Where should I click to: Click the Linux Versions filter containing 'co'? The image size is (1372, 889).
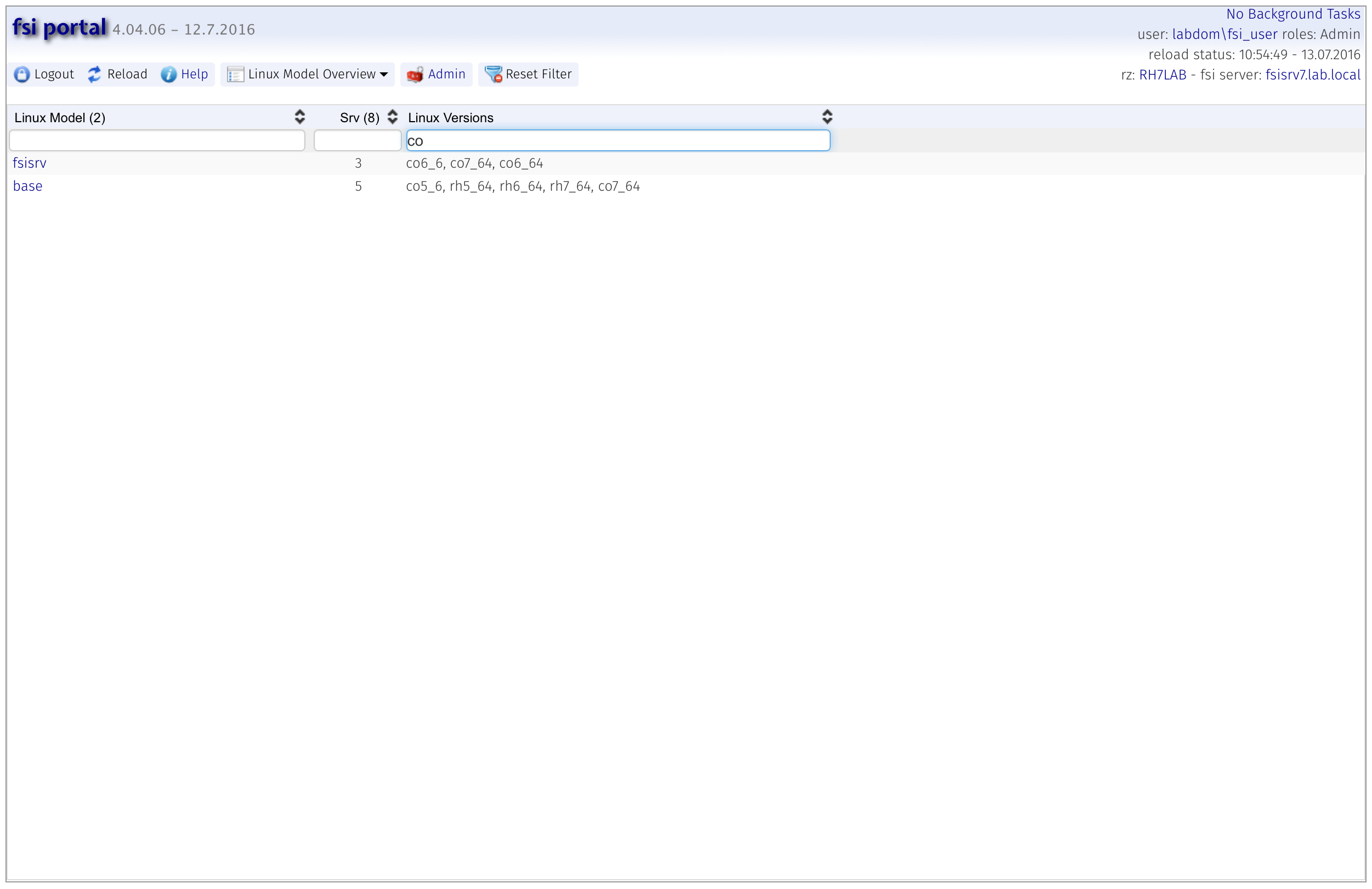point(618,140)
